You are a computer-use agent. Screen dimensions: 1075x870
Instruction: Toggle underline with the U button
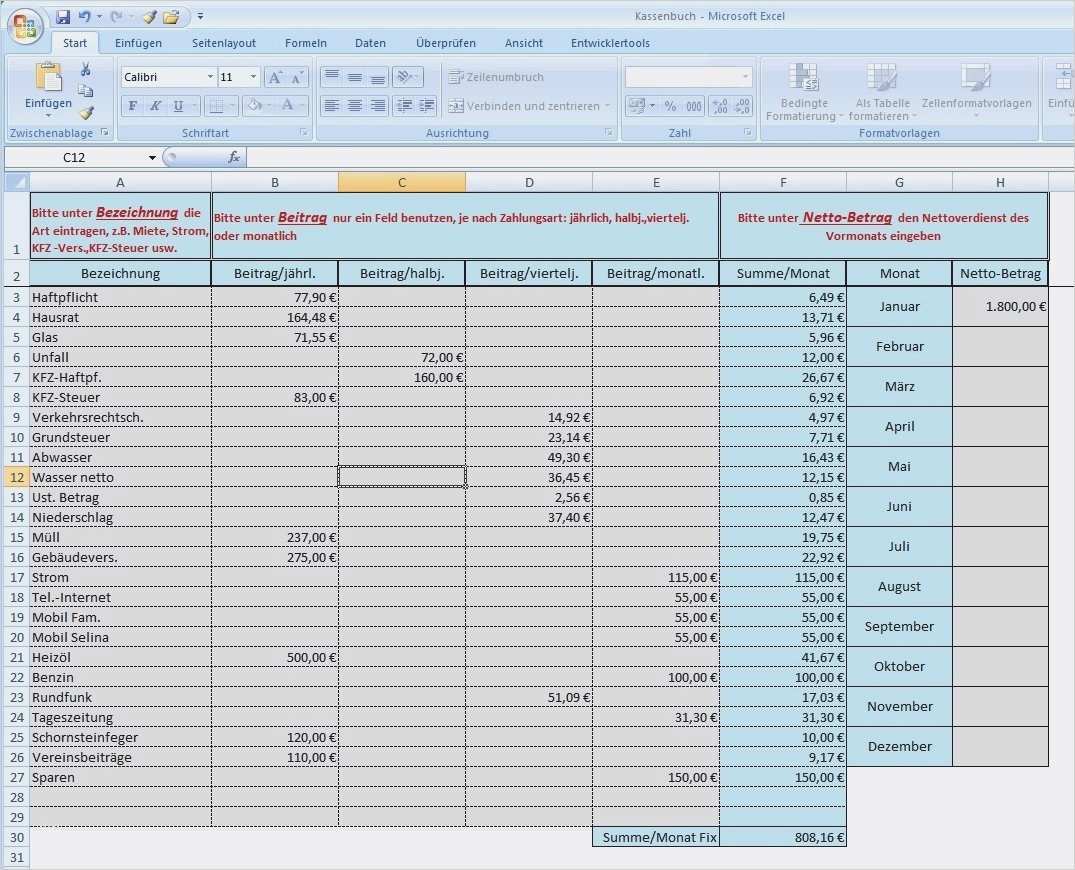click(176, 105)
